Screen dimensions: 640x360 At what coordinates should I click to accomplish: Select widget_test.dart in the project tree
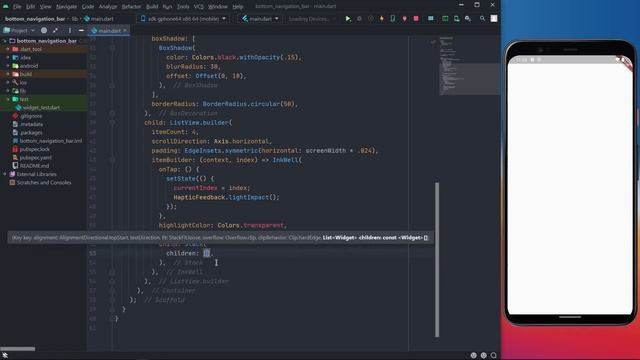[41, 108]
